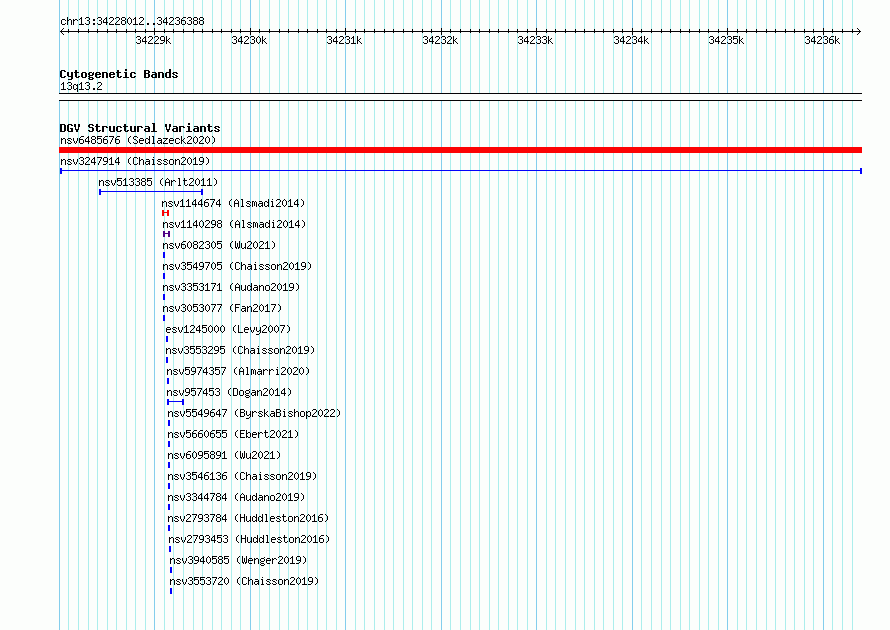
Task: Click nsv5660655 (Ebert2021) text
Action: coord(233,434)
